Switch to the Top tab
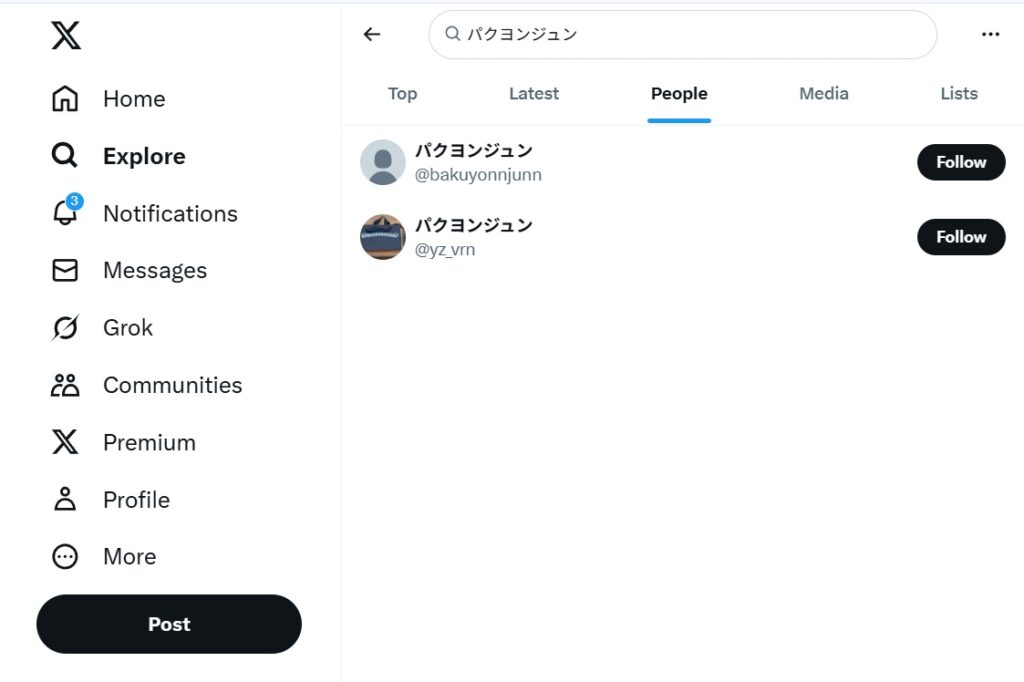This screenshot has height=682, width=1024. (402, 93)
